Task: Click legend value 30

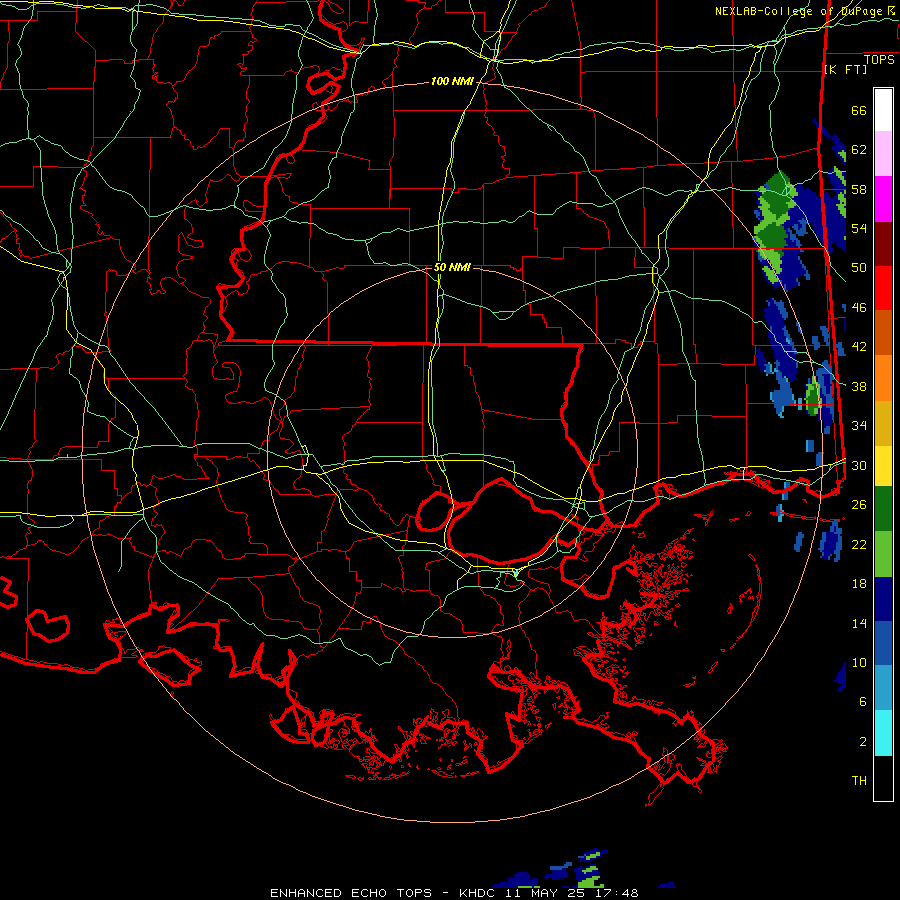Action: click(x=859, y=465)
